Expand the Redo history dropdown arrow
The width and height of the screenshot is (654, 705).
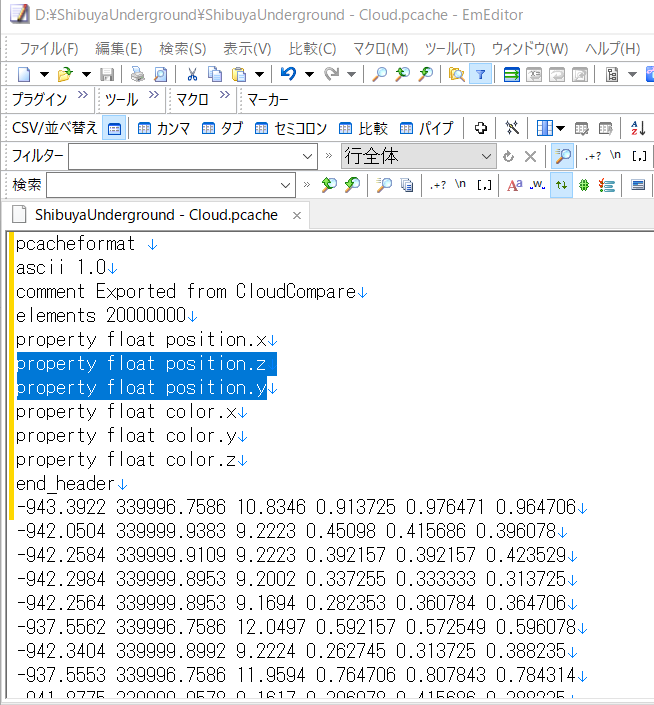pyautogui.click(x=351, y=74)
